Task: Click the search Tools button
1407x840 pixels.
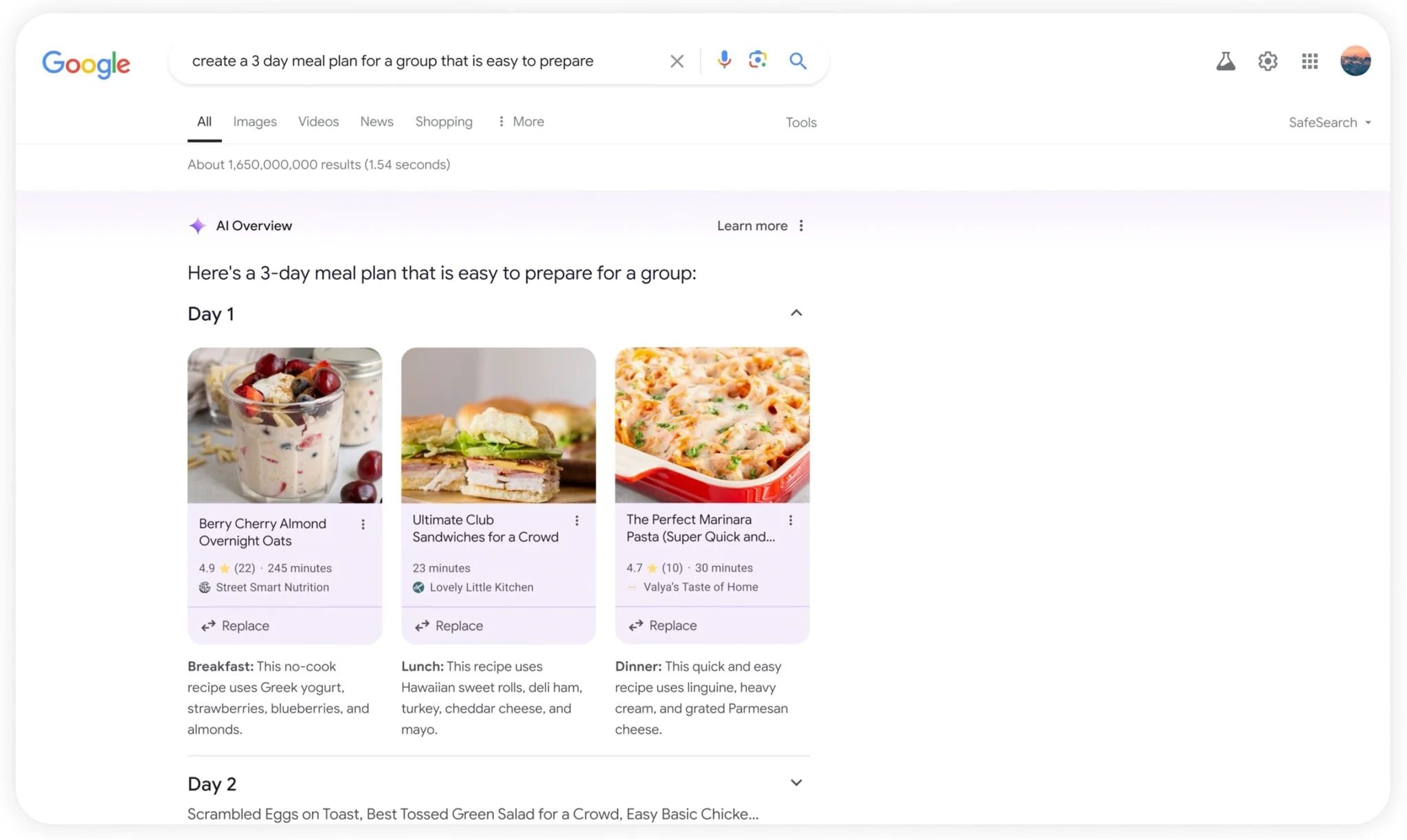Action: pos(801,122)
